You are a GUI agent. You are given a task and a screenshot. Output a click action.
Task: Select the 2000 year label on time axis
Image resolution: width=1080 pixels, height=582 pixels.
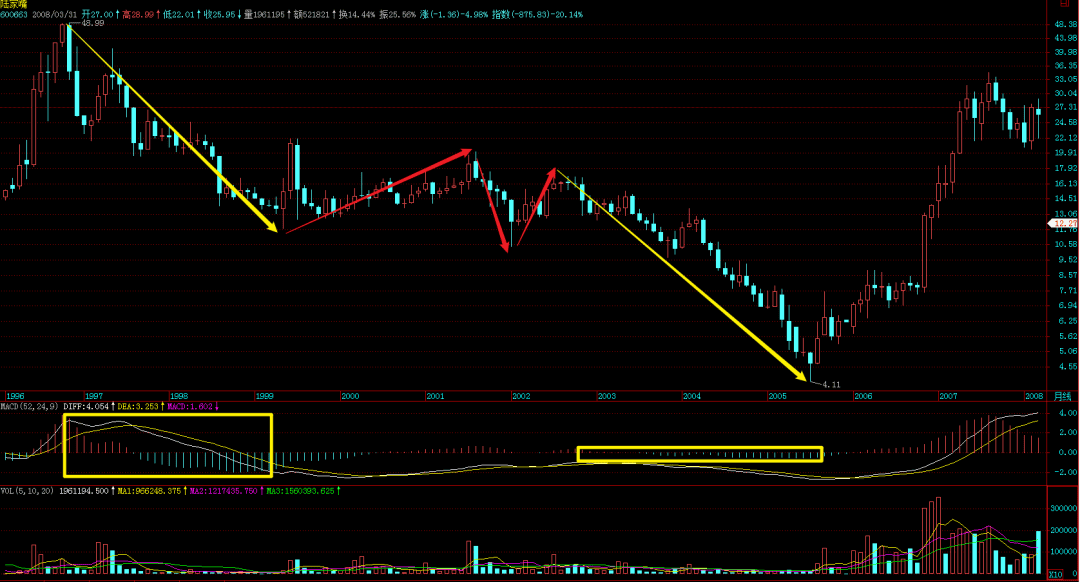350,396
